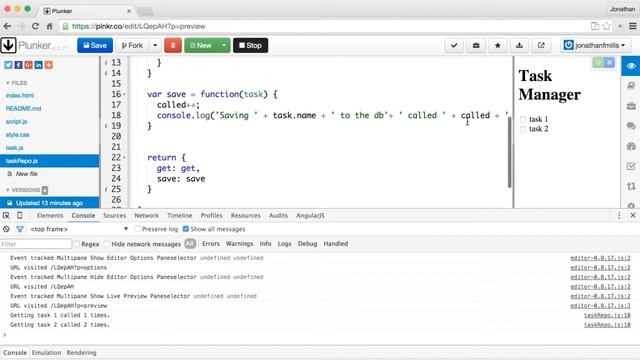Open Chrome hamburger menu
Image resolution: width=640 pixels, height=360 pixels.
633,26
